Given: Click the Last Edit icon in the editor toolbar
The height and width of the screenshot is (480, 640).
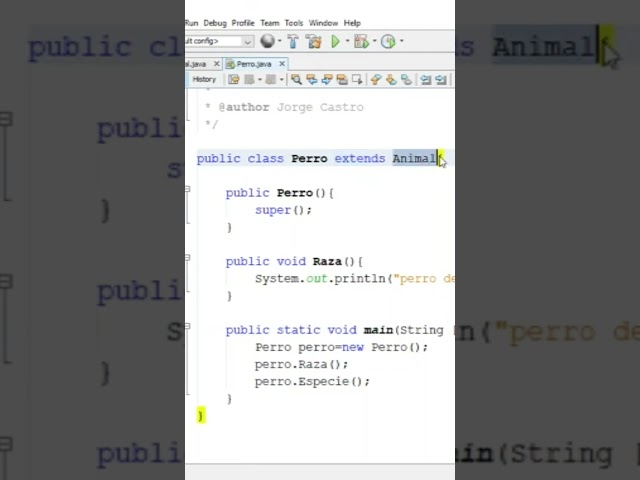Looking at the screenshot, I should point(234,80).
